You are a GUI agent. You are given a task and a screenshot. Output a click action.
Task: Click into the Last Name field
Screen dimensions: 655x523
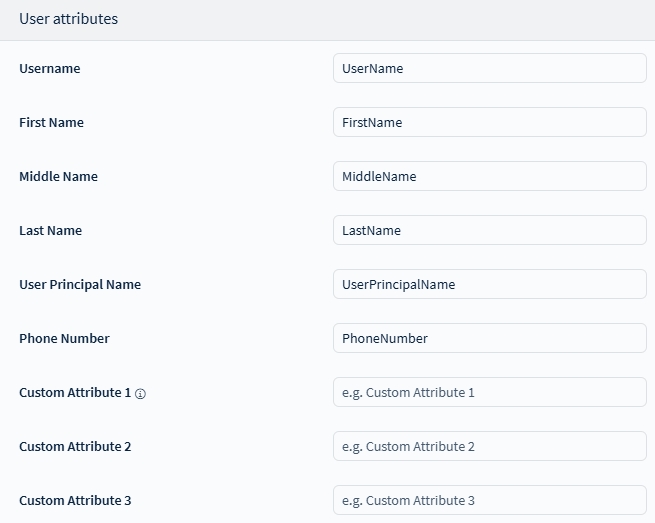click(x=489, y=231)
